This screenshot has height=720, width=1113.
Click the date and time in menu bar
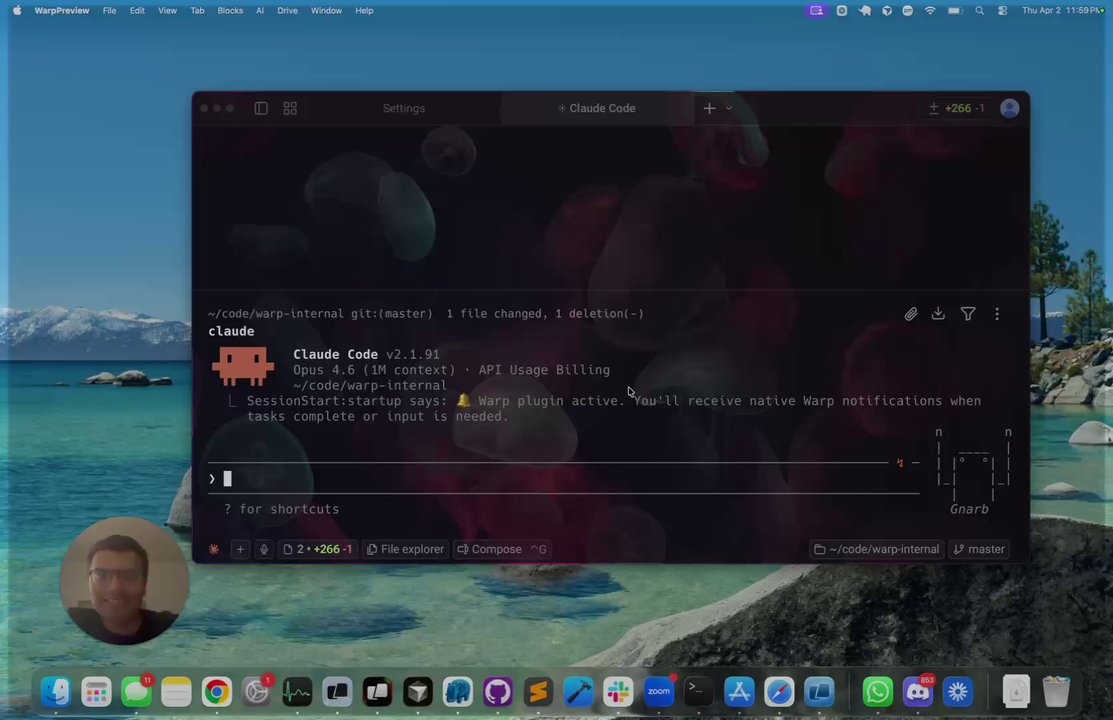click(x=1062, y=11)
